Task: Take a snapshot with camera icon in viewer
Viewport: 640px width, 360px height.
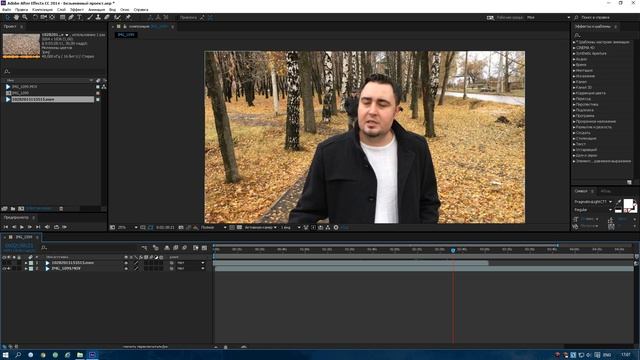Action: pyautogui.click(x=181, y=227)
